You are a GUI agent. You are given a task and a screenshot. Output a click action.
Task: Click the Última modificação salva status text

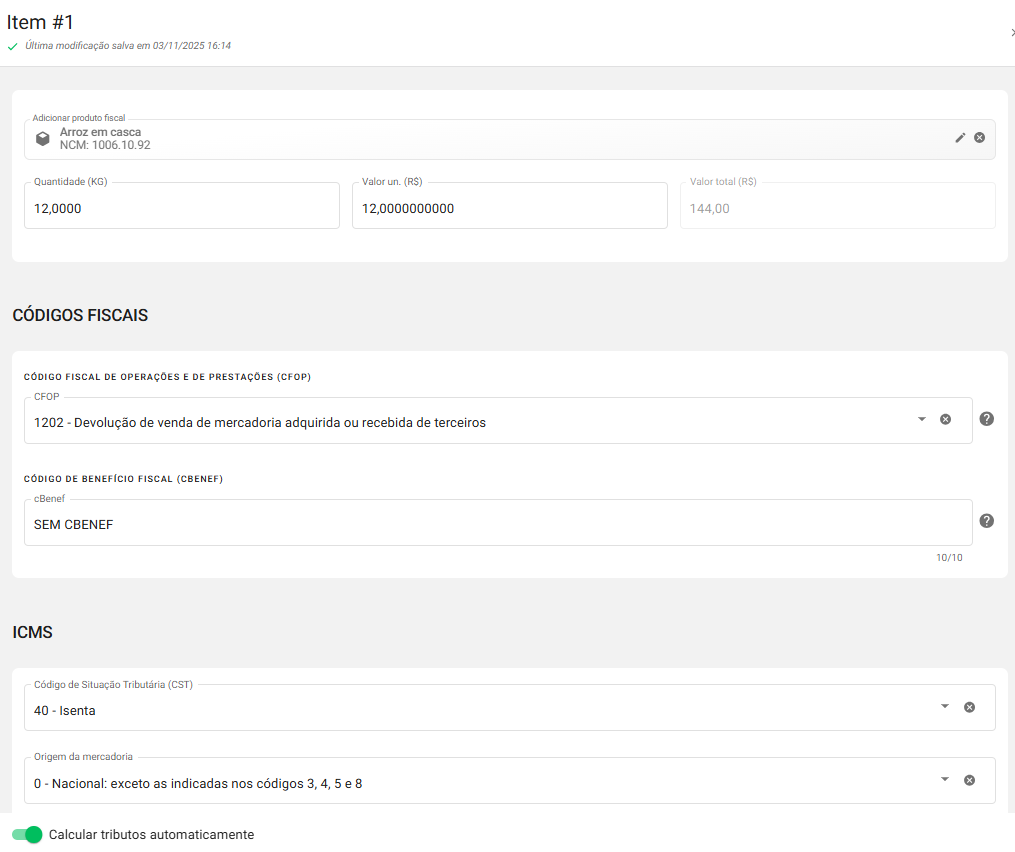[x=128, y=46]
